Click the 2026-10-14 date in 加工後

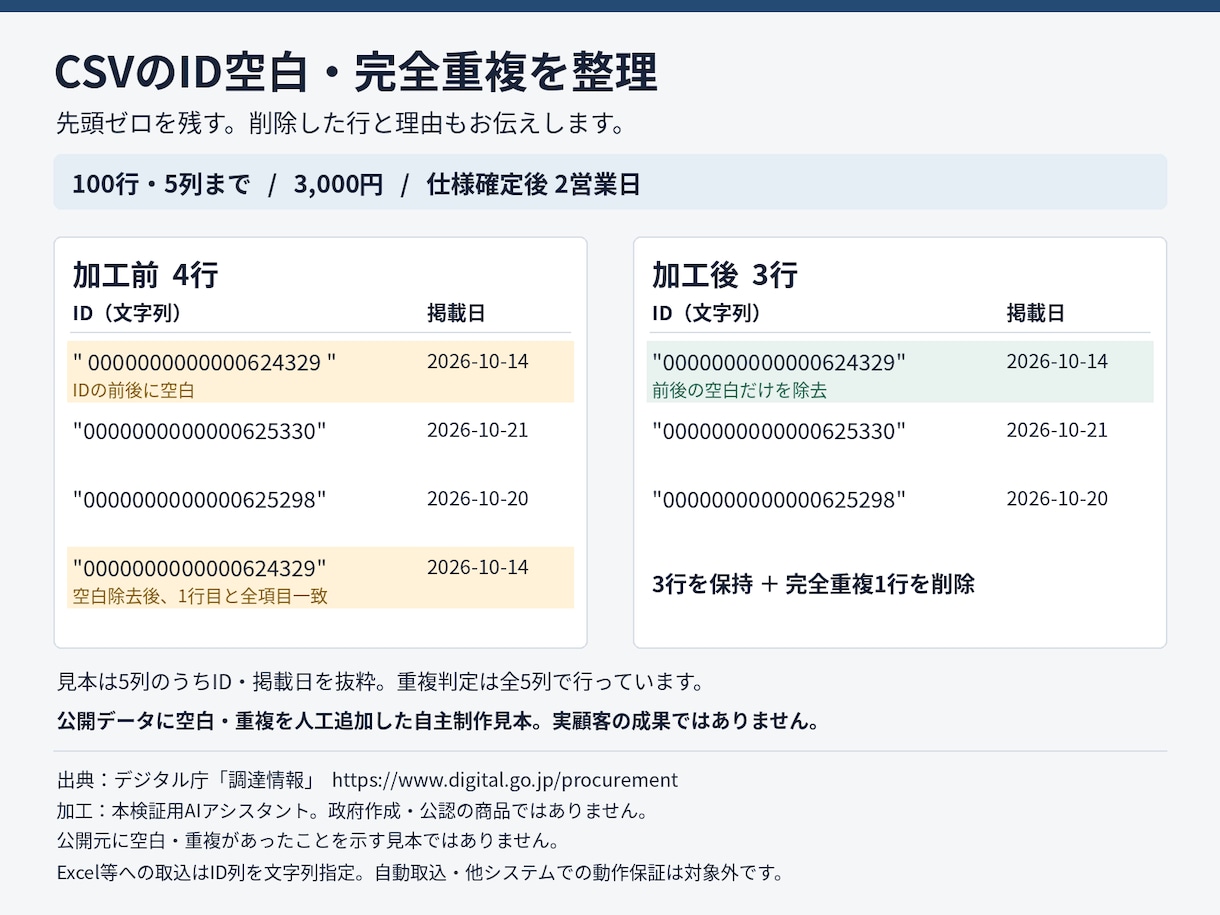click(x=1057, y=361)
